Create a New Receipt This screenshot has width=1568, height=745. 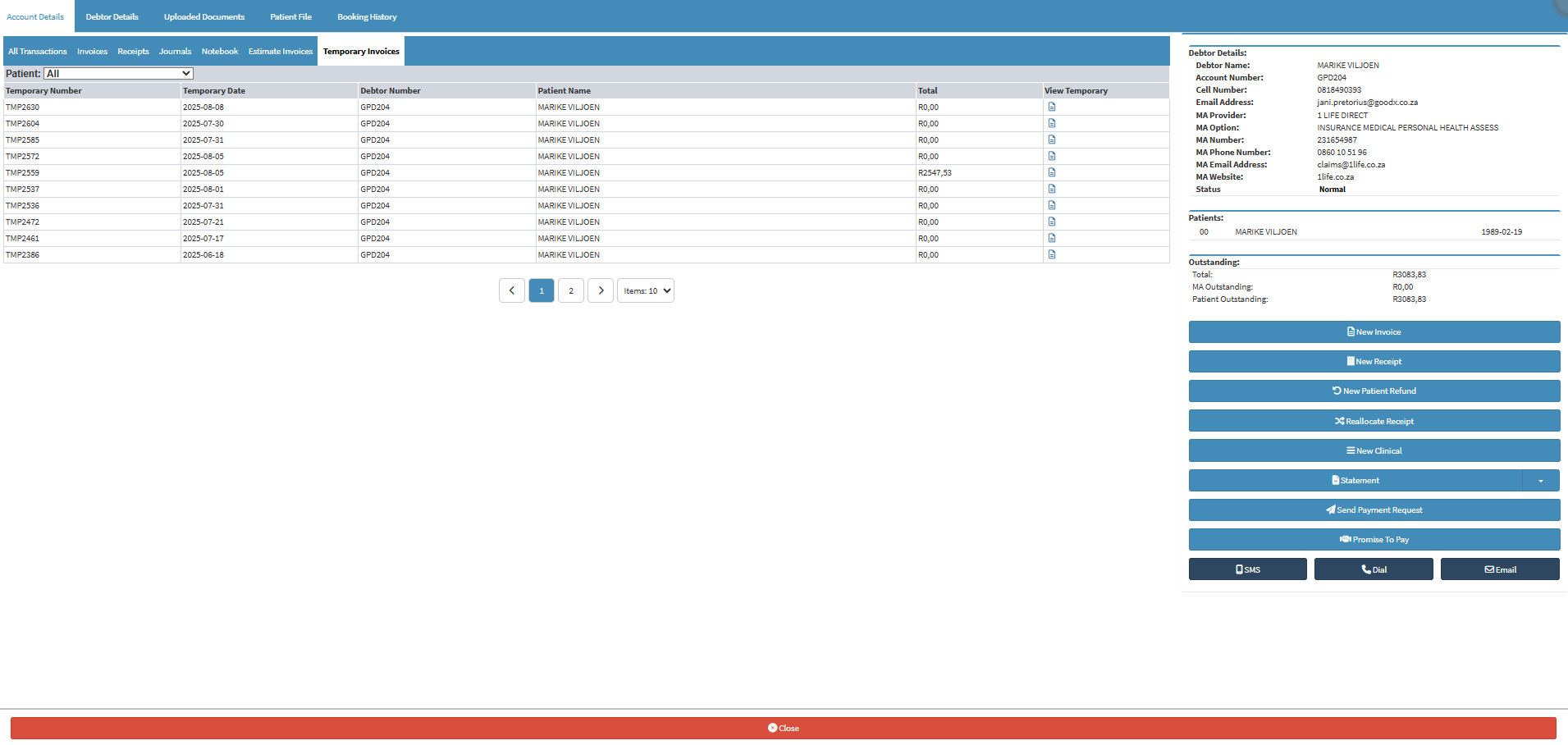point(1374,362)
